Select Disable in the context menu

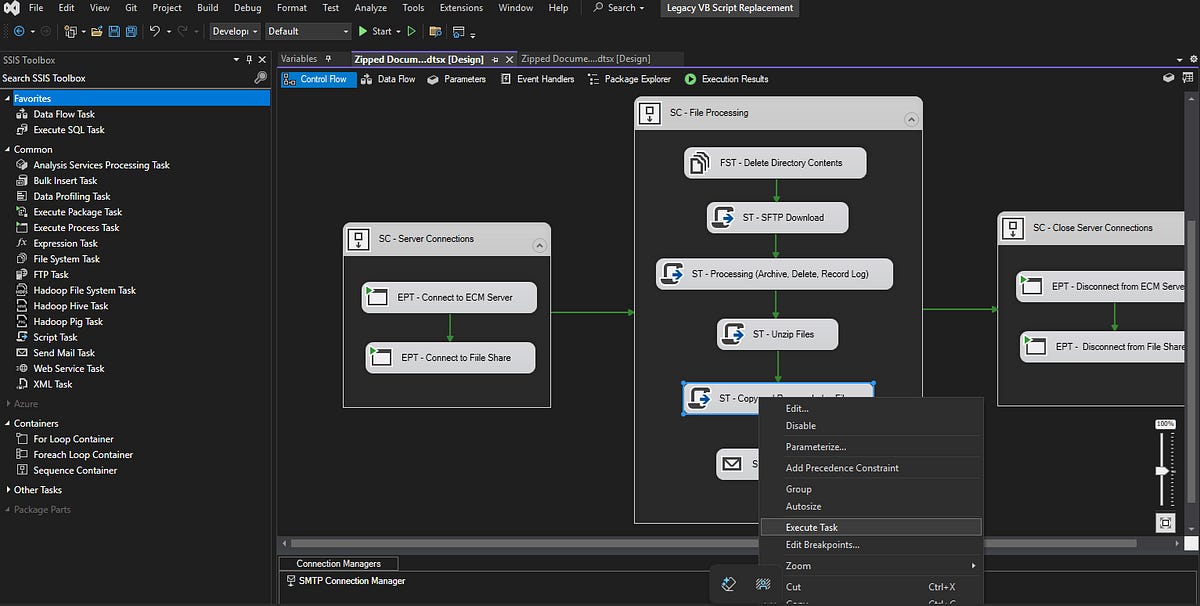tap(800, 426)
